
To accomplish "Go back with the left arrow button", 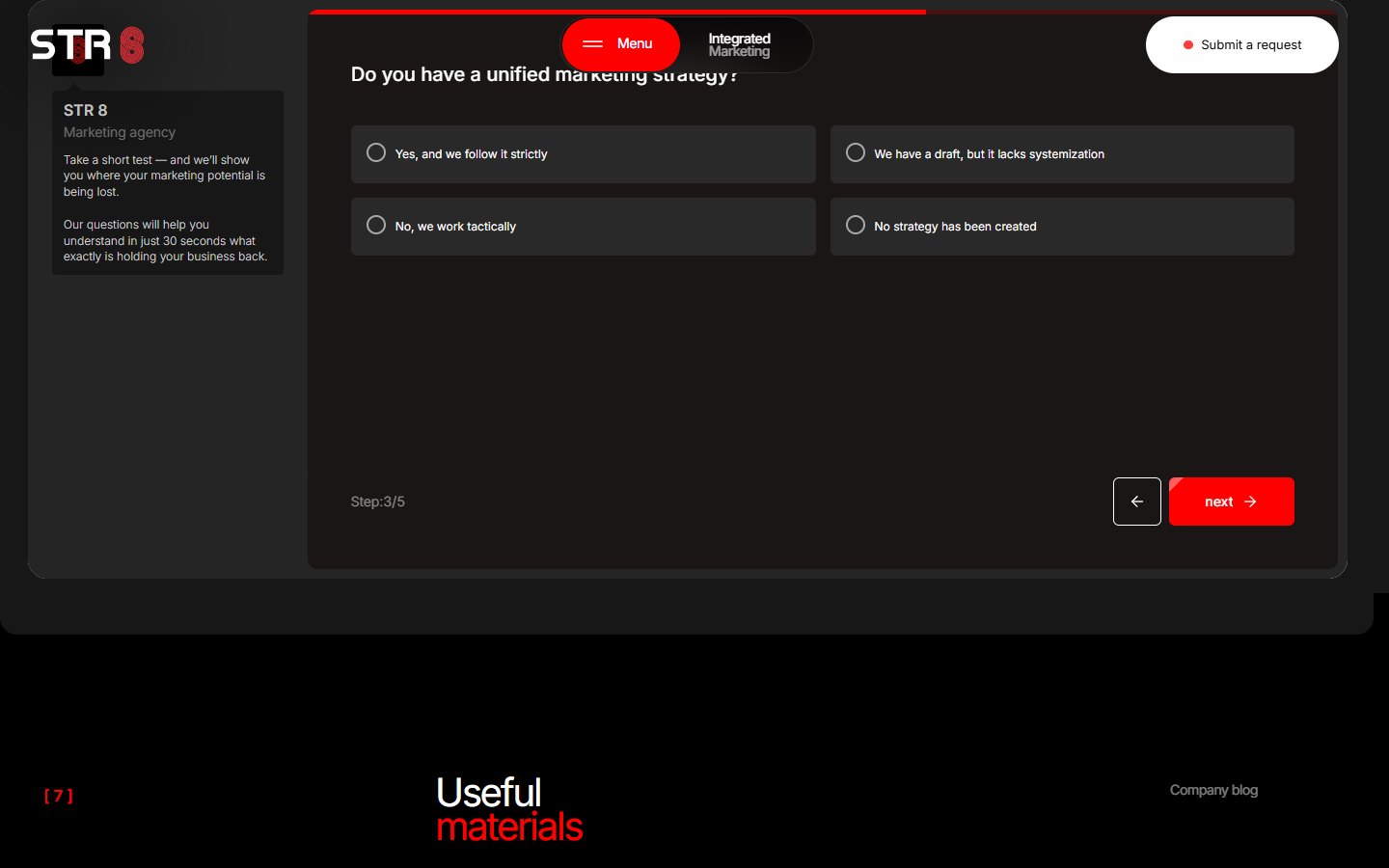I will 1136,502.
